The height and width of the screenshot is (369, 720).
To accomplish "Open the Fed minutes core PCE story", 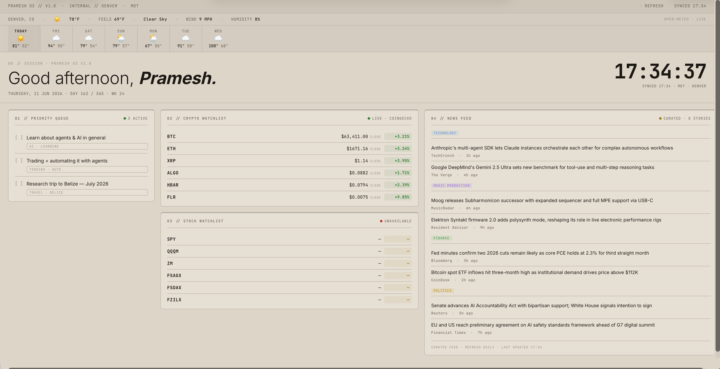I will point(540,253).
